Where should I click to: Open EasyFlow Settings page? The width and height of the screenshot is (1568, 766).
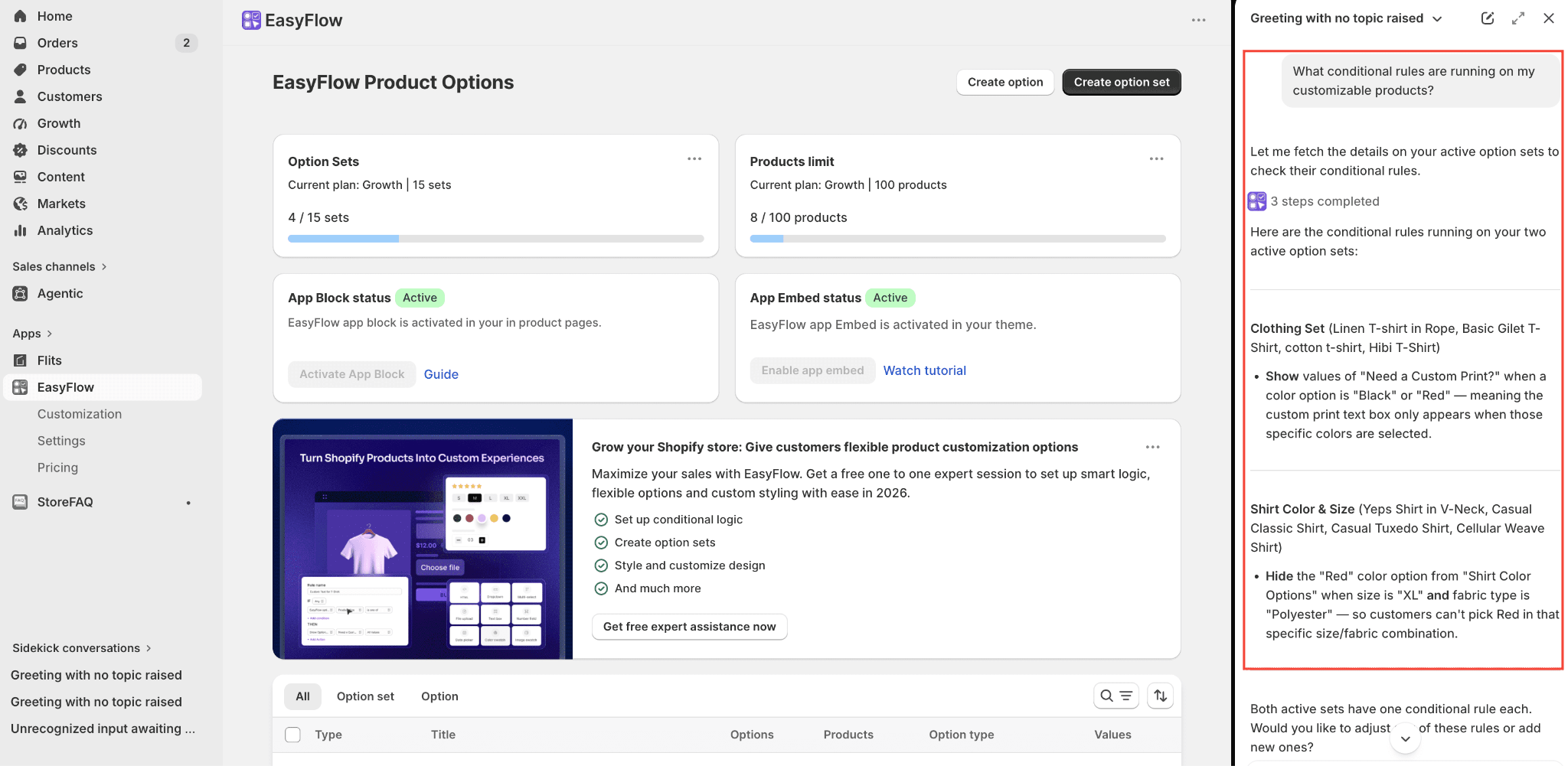click(61, 441)
